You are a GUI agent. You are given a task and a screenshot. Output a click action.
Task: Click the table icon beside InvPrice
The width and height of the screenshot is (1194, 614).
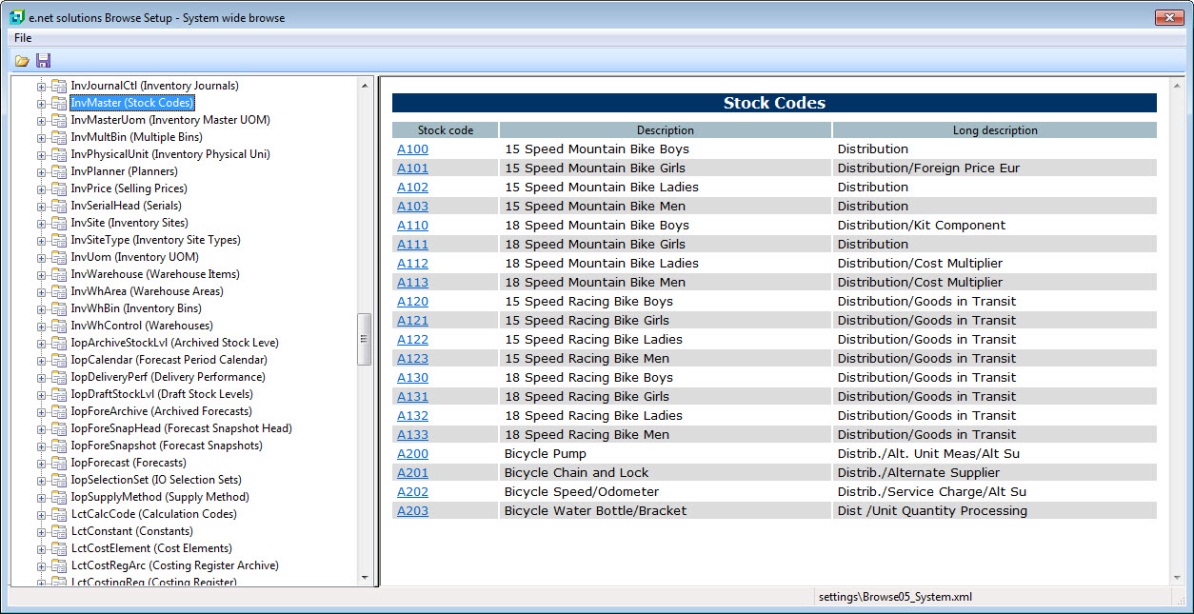pos(59,189)
